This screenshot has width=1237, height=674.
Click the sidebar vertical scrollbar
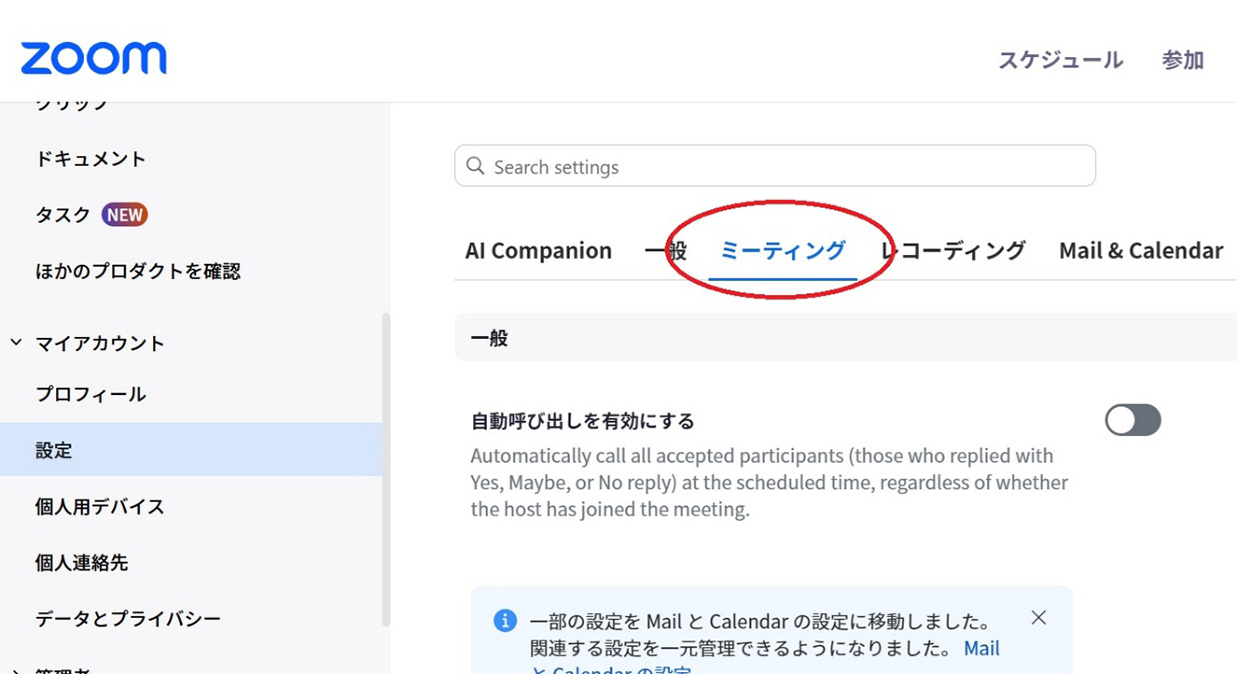coord(386,470)
